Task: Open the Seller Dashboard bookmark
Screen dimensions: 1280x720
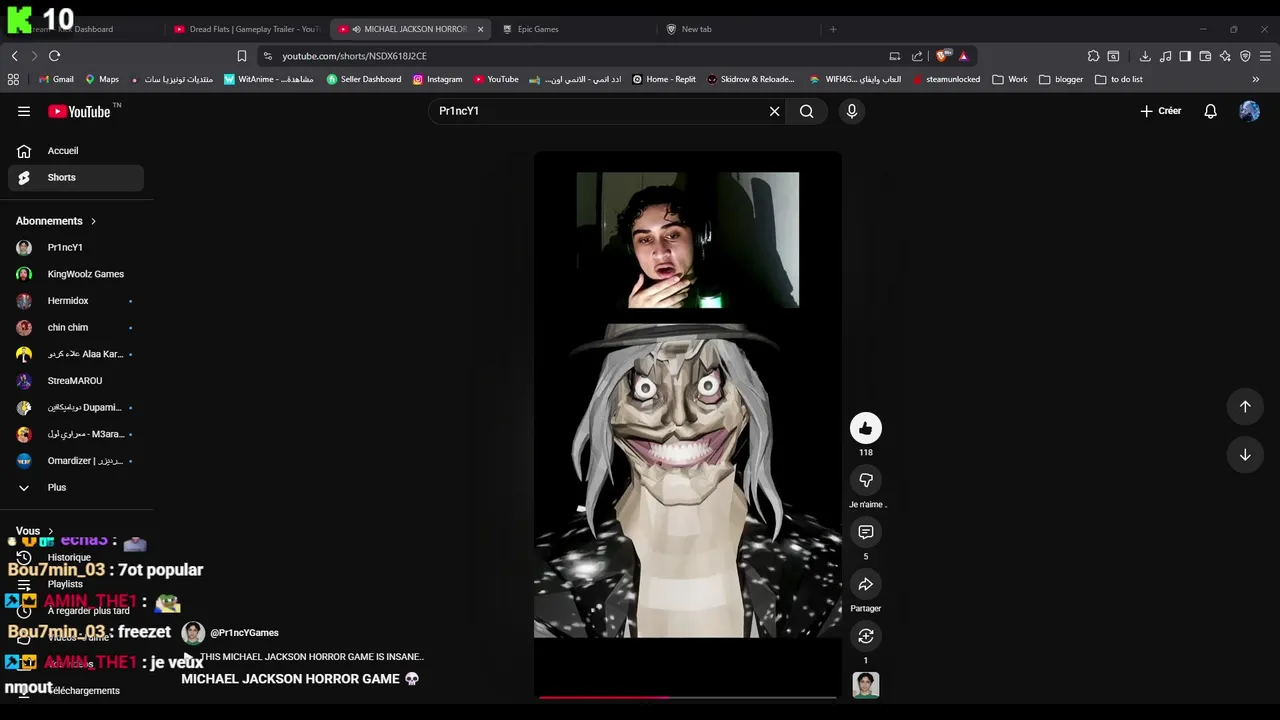Action: point(364,79)
